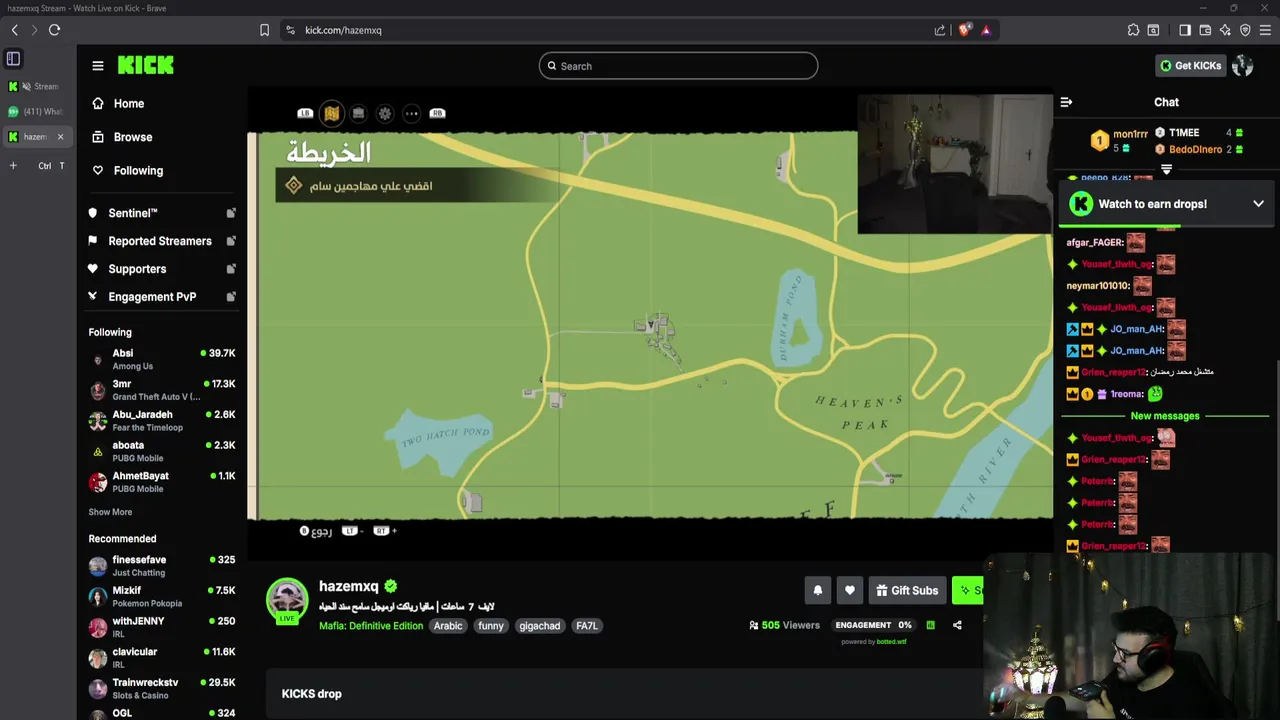Click the Gift Subs button

907,591
